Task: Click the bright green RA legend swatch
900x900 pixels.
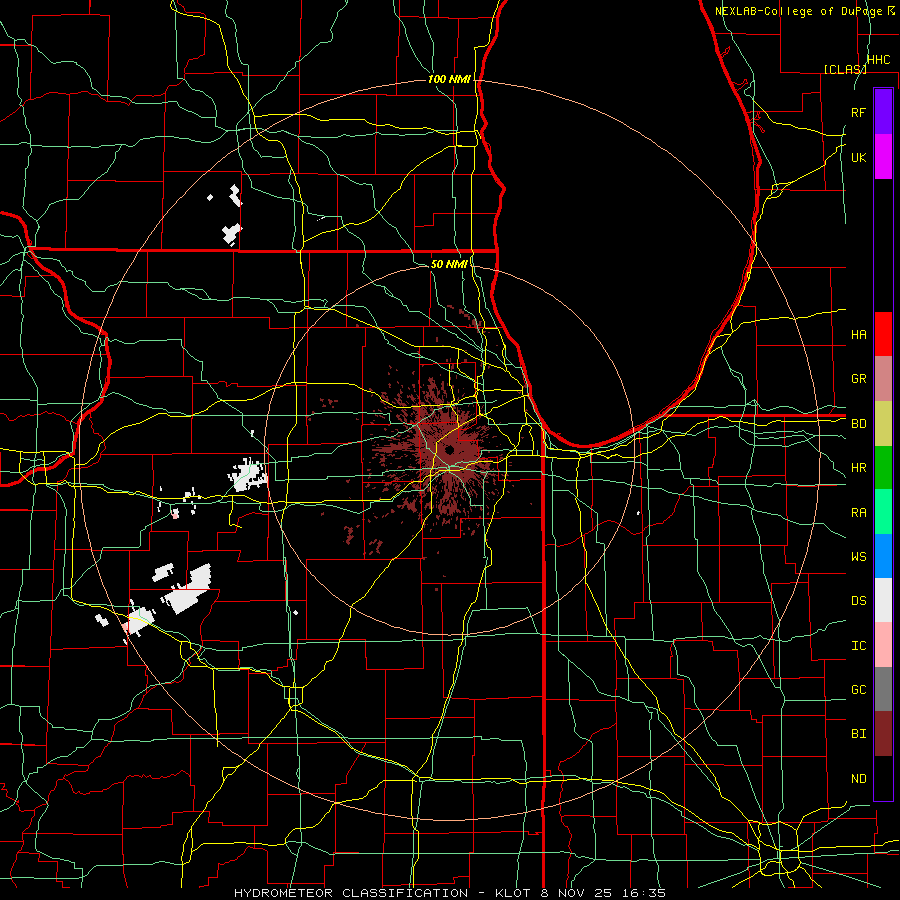Action: tap(883, 511)
